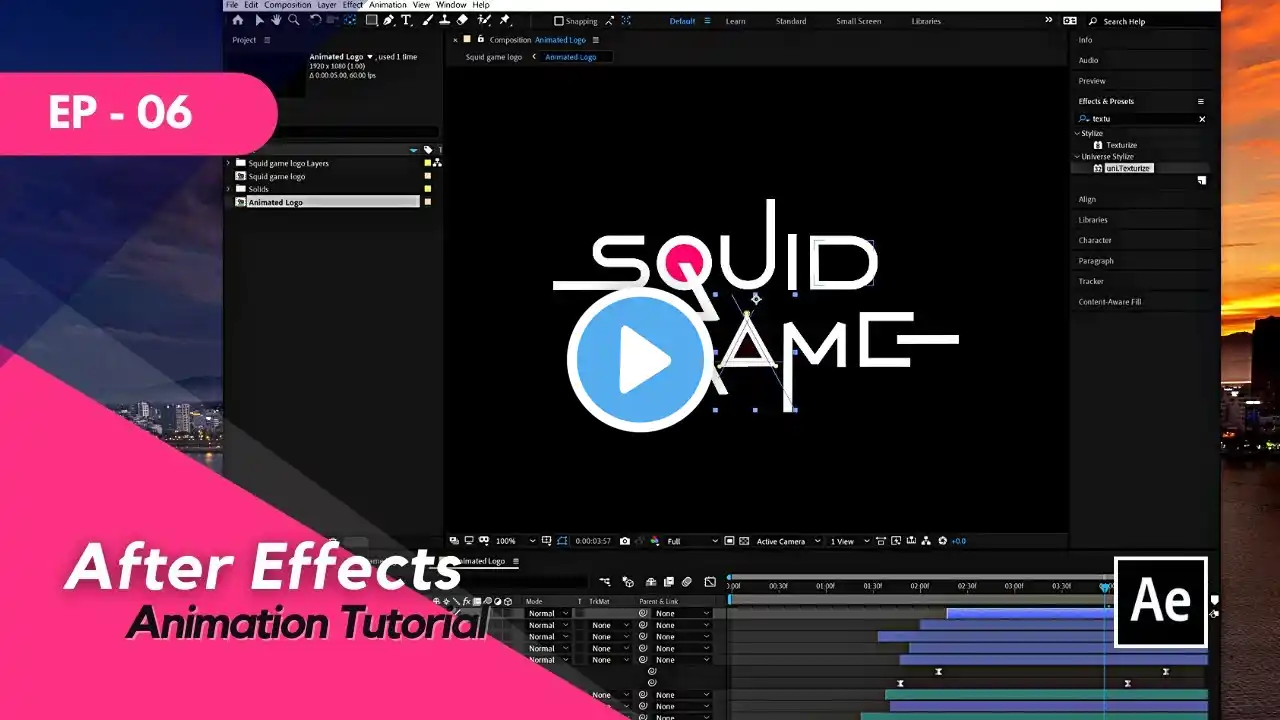This screenshot has width=1280, height=720.
Task: Open the Content-Aware Fill panel
Action: pos(1110,302)
